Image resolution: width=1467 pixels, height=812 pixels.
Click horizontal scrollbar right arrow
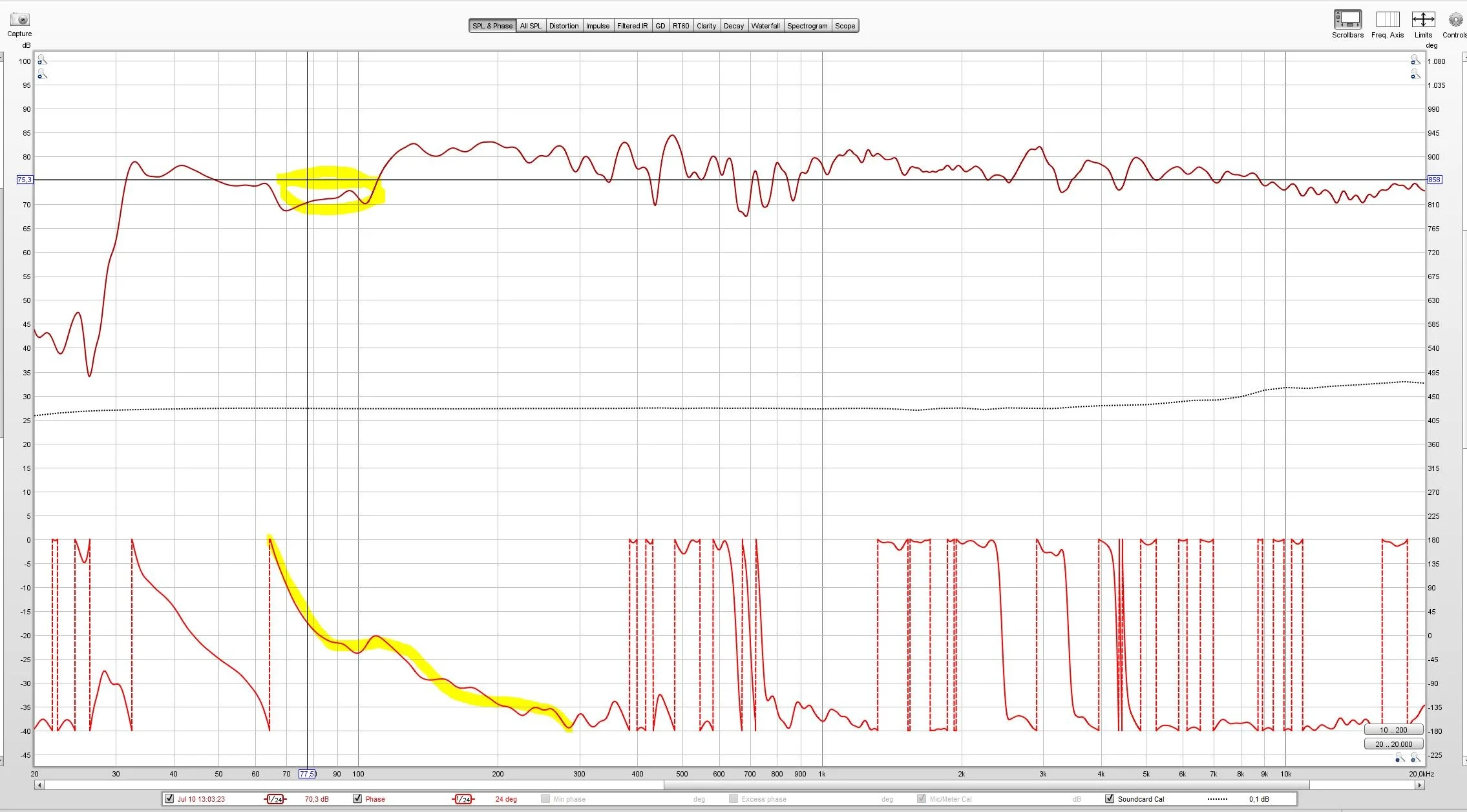(x=1419, y=785)
